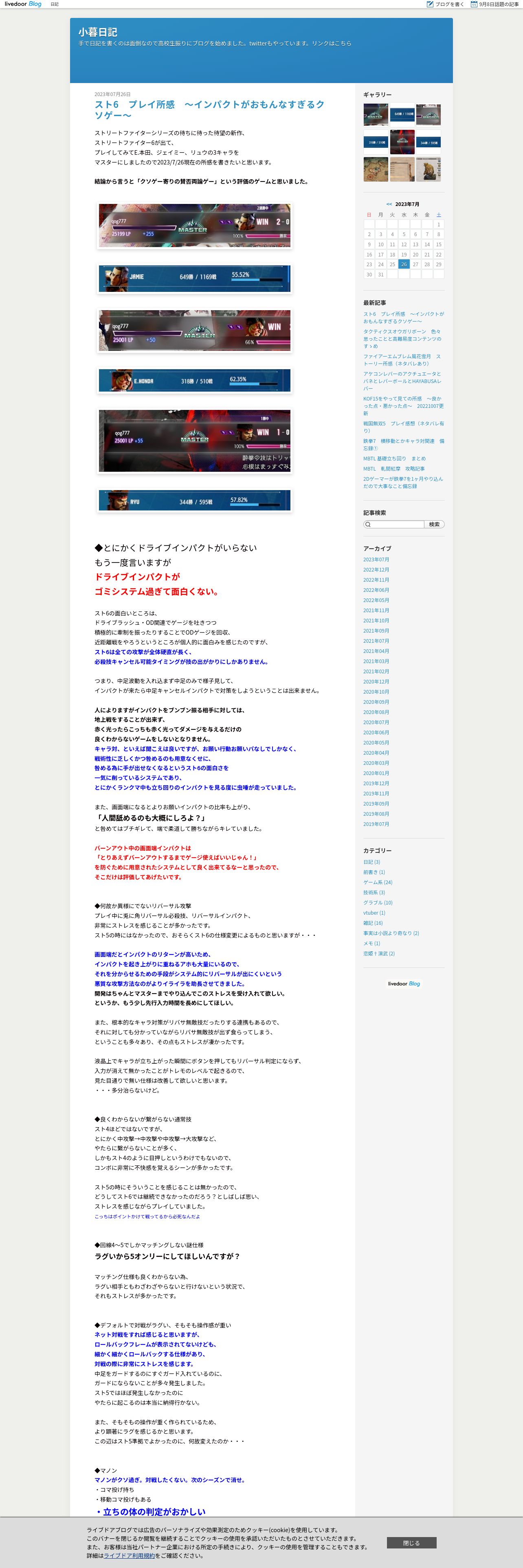Open category メモ (1)
Screen dimensions: 523x1568
pyautogui.click(x=371, y=944)
